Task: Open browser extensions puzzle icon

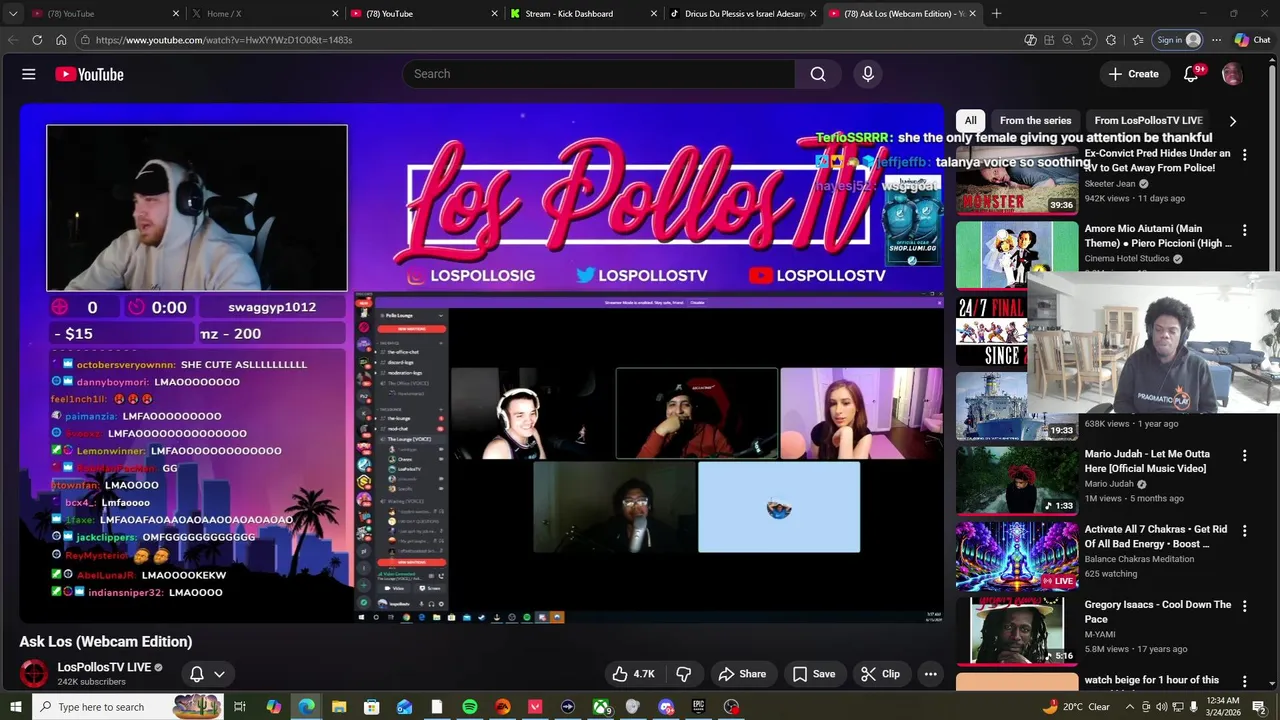Action: point(1111,40)
